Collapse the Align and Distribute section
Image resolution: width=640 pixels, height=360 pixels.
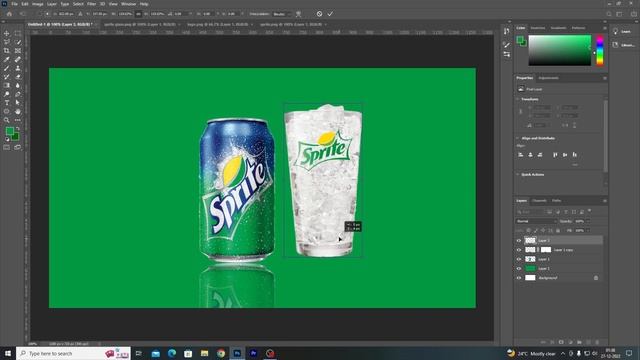[518, 138]
